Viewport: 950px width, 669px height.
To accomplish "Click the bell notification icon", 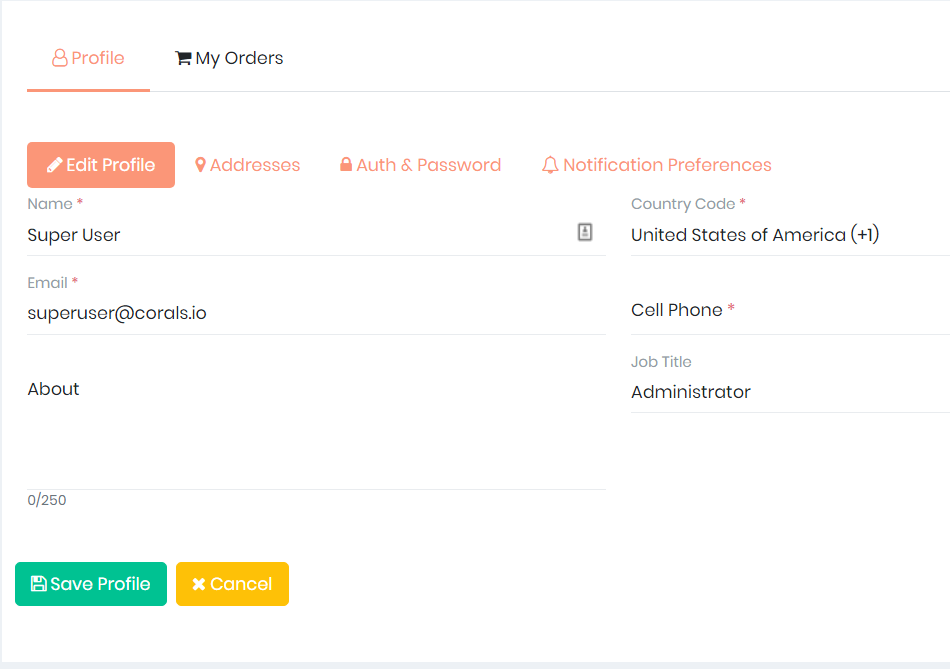I will click(550, 165).
